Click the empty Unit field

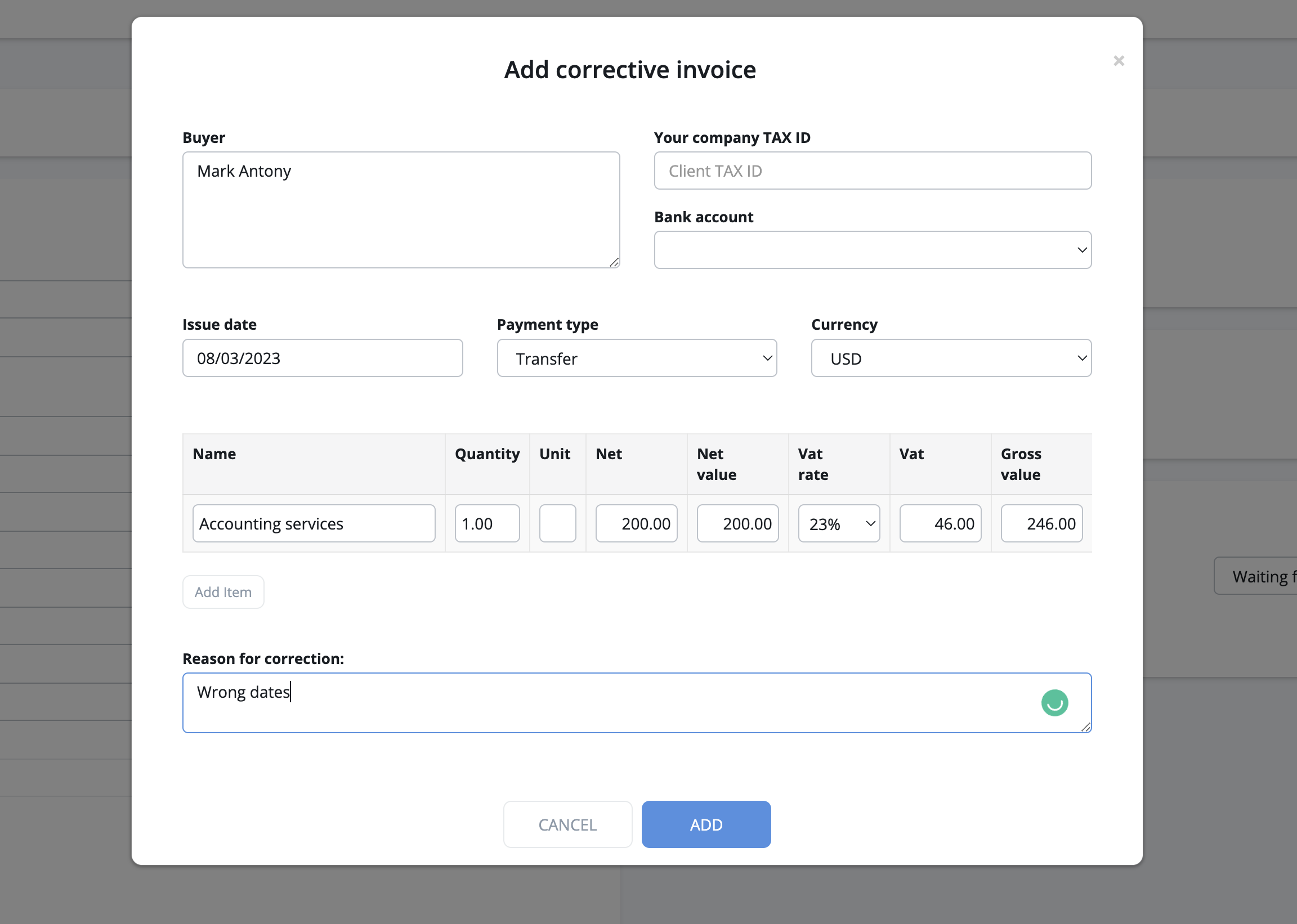coord(557,523)
